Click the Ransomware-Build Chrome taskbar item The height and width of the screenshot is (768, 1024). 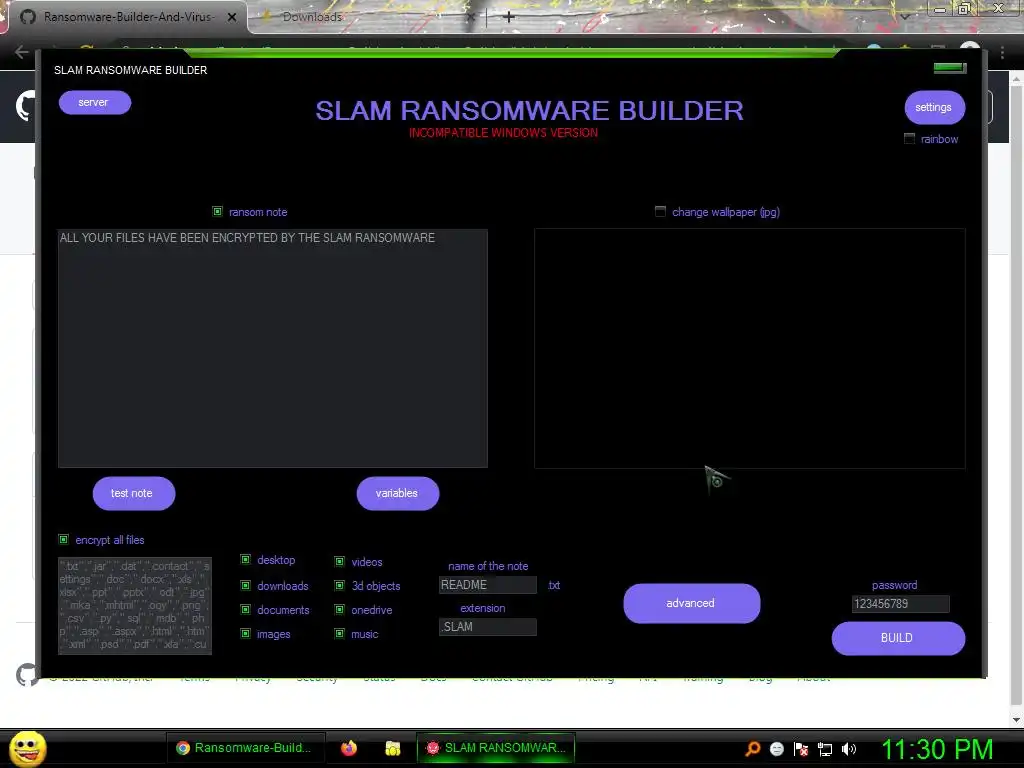tap(246, 748)
